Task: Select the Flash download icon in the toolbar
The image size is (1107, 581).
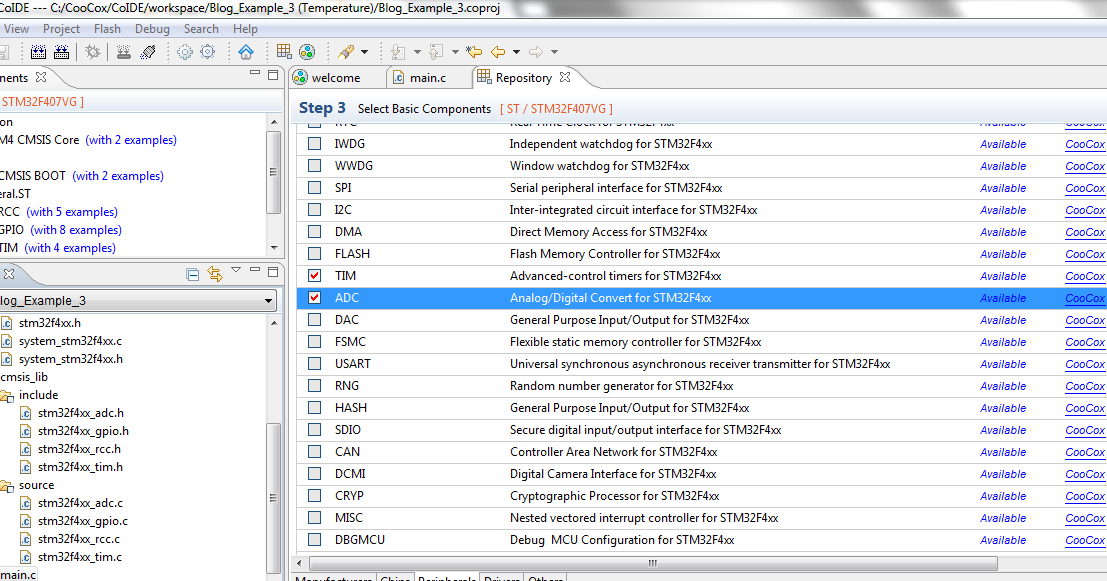Action: pyautogui.click(x=122, y=51)
